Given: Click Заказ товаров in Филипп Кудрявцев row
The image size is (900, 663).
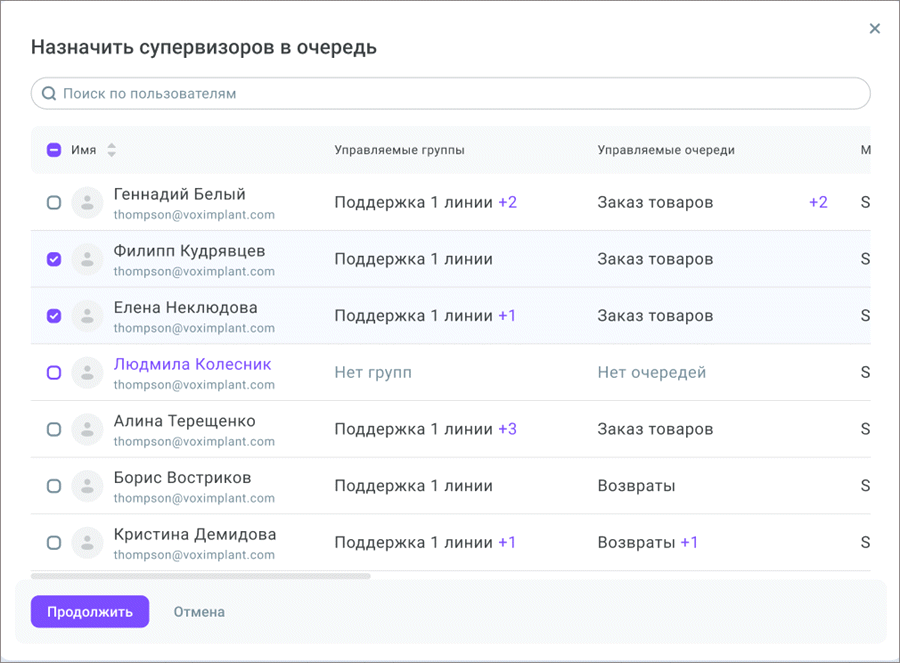Looking at the screenshot, I should (655, 259).
